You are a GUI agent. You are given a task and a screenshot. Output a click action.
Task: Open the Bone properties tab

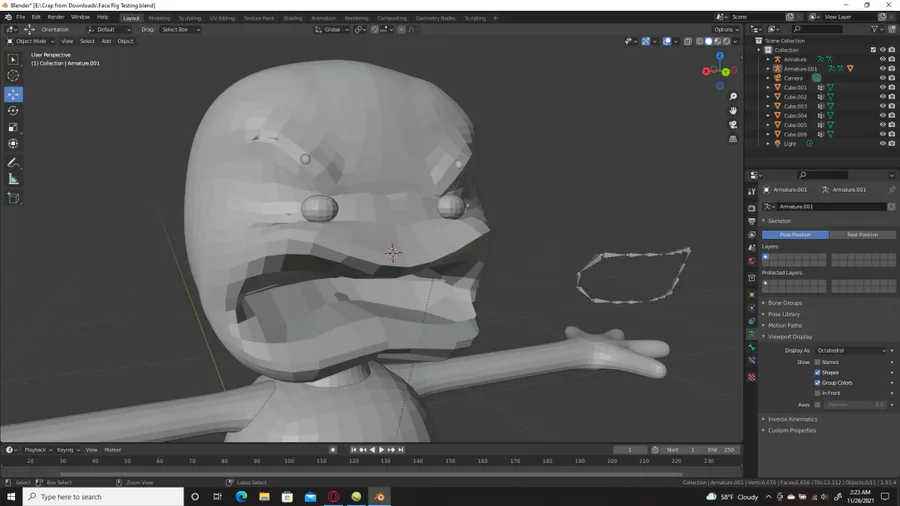point(752,347)
